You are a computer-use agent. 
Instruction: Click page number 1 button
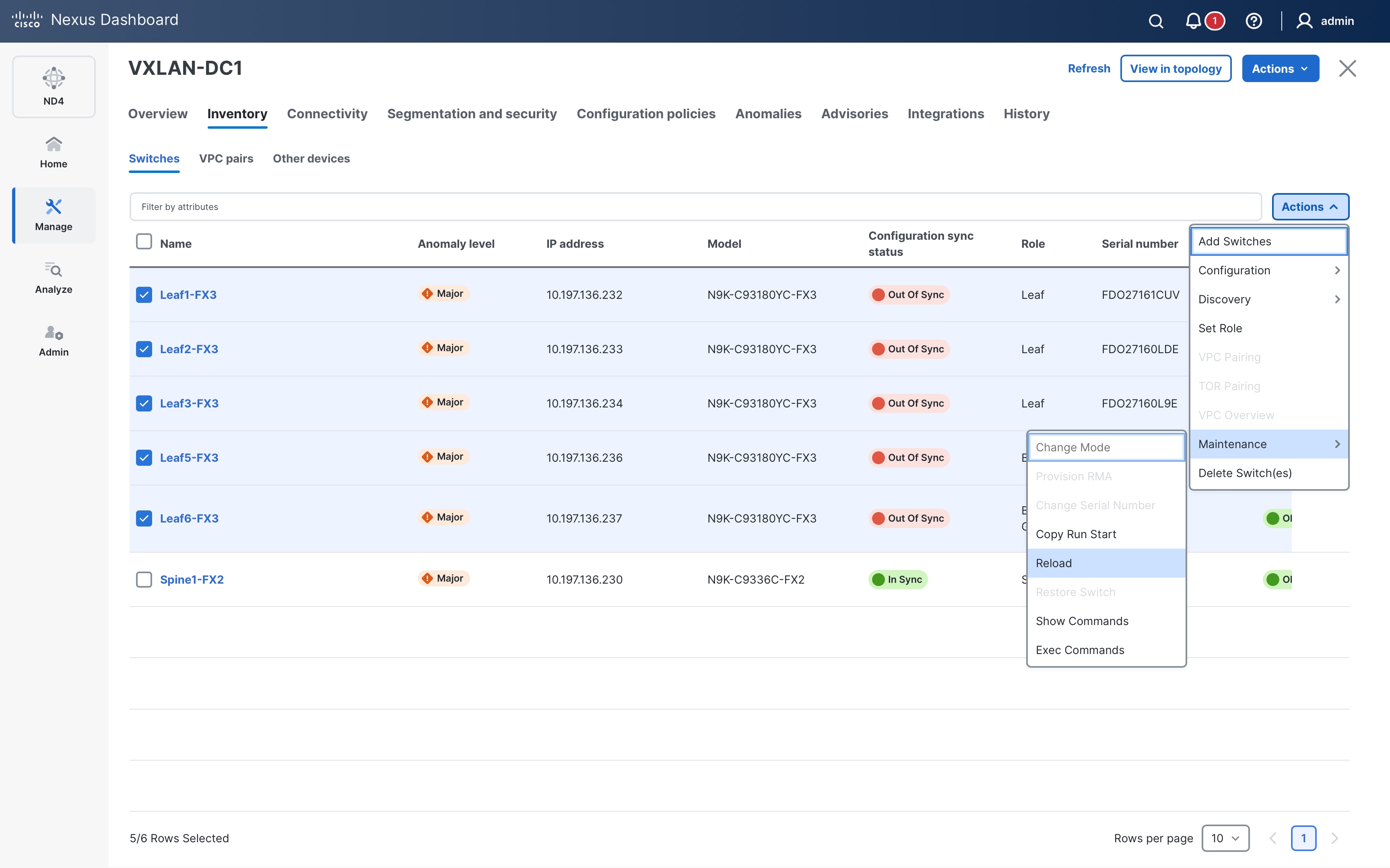(1304, 838)
